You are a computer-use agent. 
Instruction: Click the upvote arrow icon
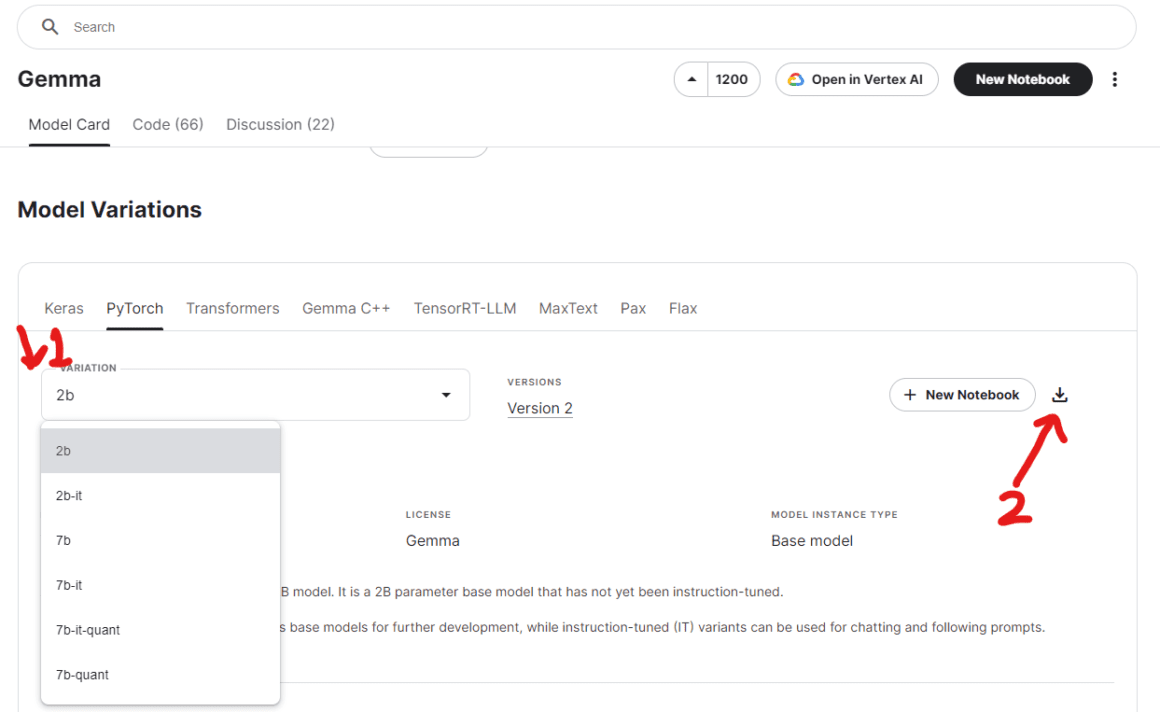pos(691,79)
